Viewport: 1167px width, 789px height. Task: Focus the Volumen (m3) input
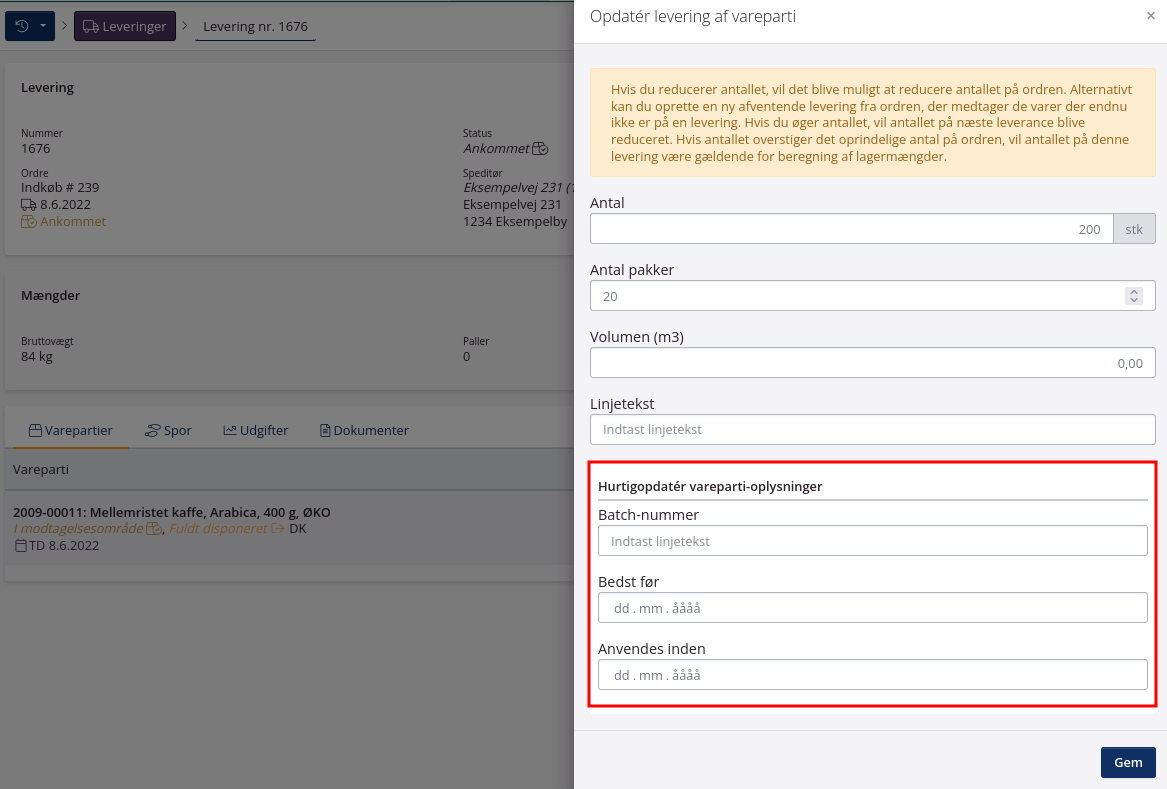click(872, 363)
